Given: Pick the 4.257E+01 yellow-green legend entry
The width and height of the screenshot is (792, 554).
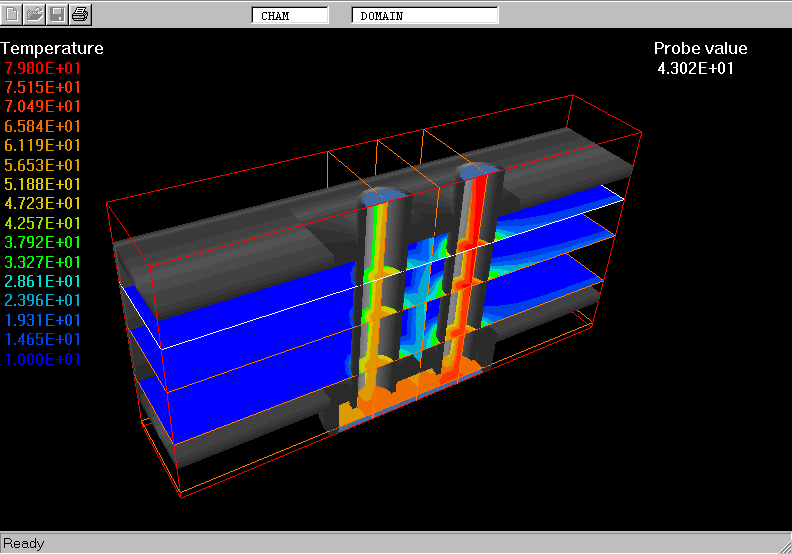Looking at the screenshot, I should 43,223.
